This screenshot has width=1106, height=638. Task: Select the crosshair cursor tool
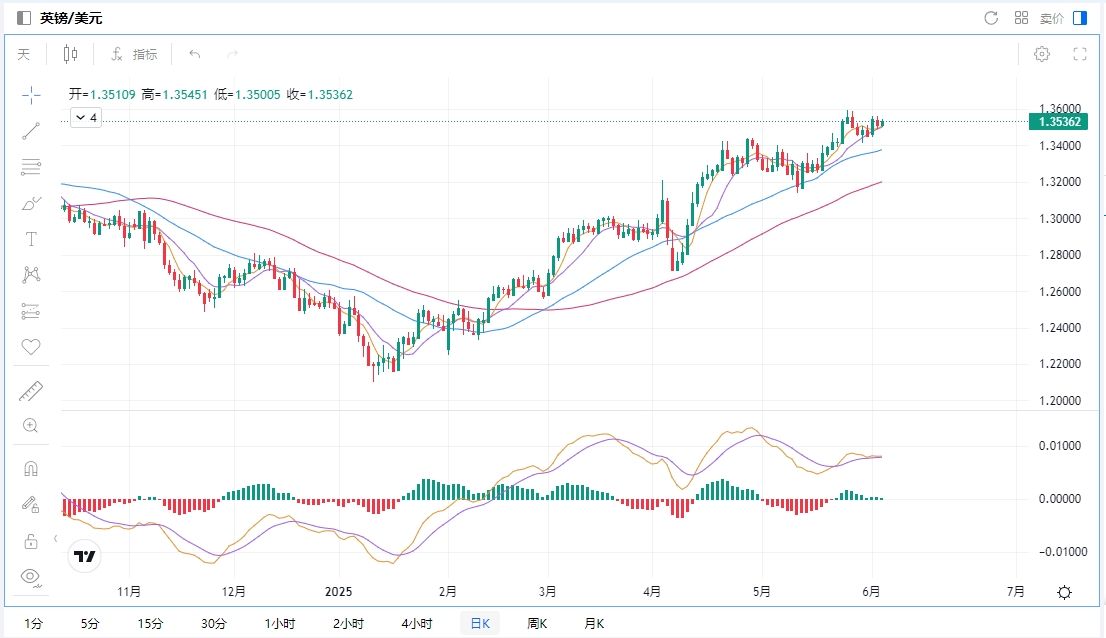31,95
